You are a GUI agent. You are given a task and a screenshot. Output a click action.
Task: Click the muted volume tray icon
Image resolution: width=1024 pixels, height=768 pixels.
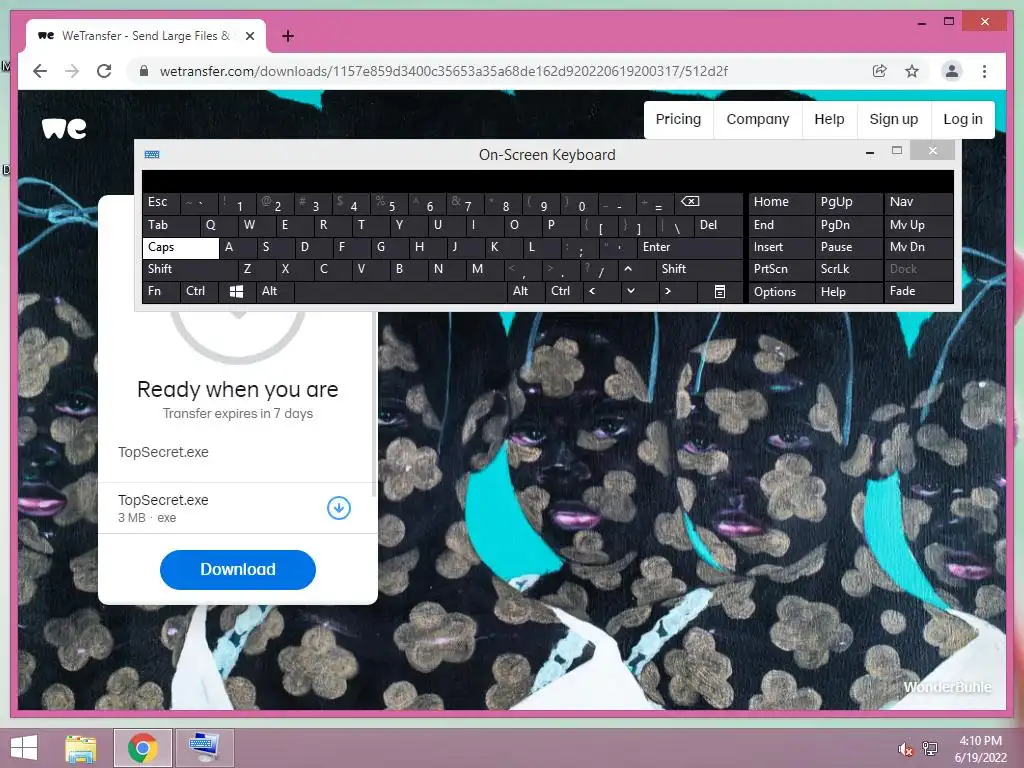(905, 749)
